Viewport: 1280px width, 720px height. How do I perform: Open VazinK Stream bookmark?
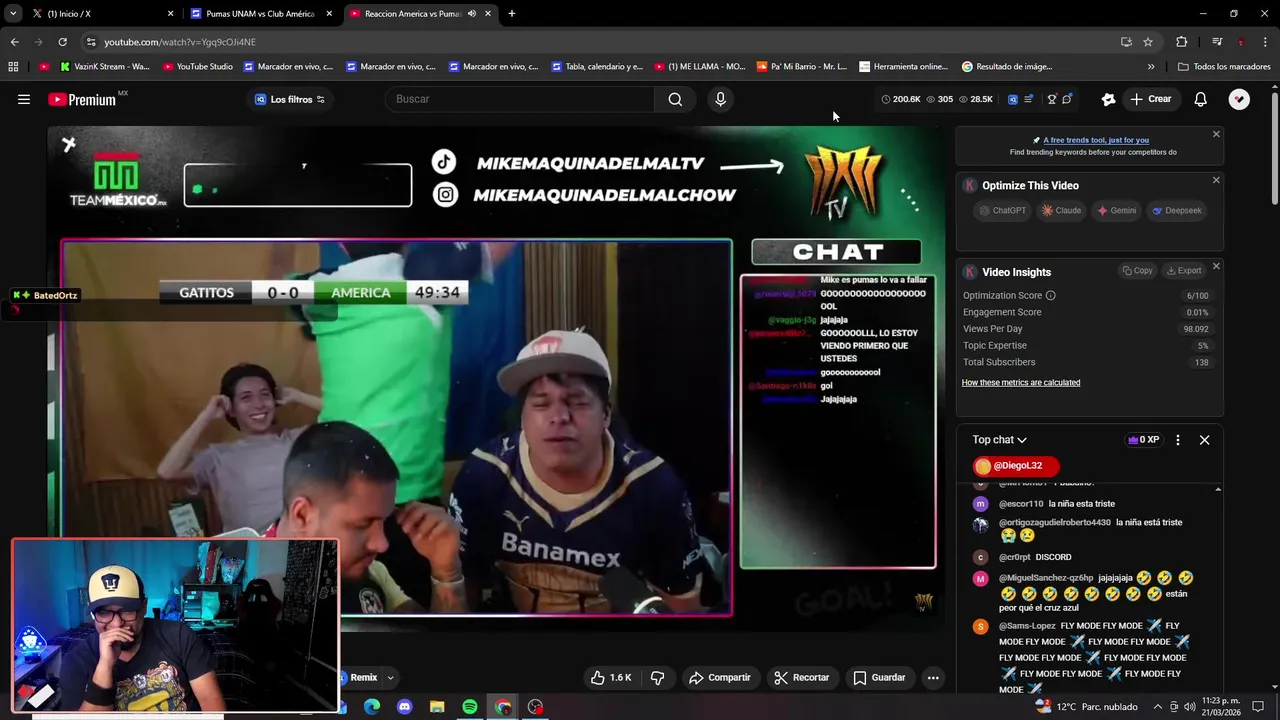104,67
